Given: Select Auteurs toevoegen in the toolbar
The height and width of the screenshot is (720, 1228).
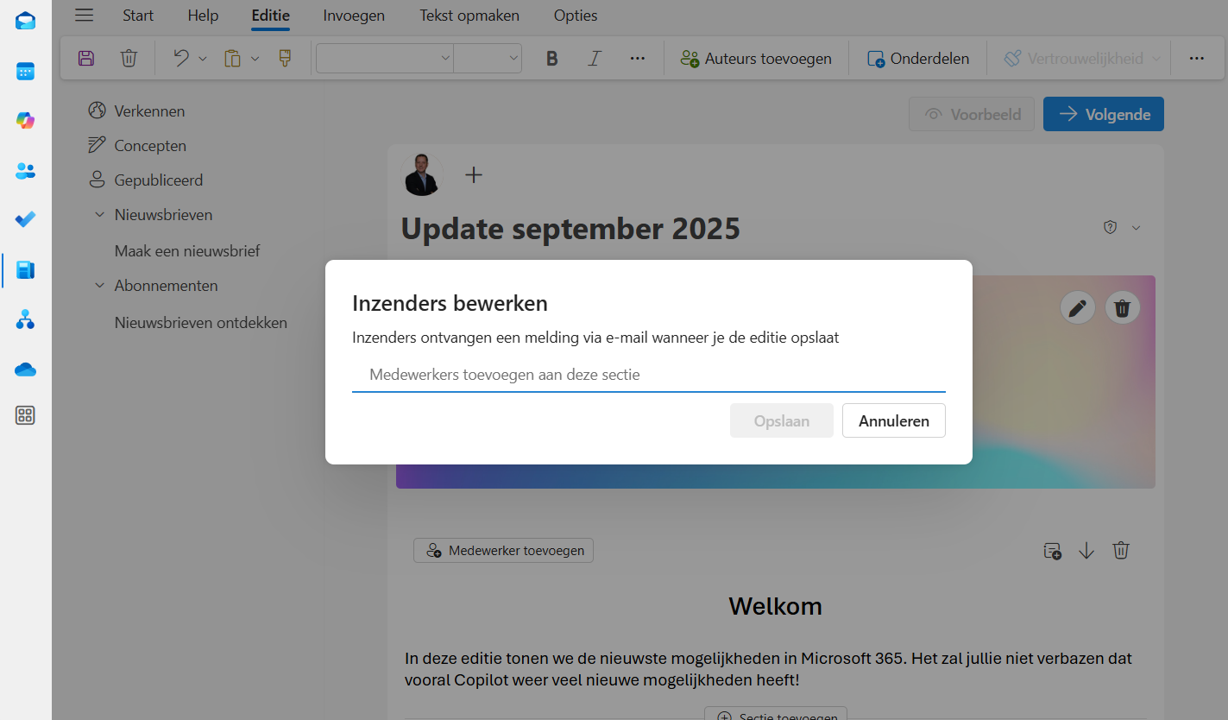Looking at the screenshot, I should point(756,58).
